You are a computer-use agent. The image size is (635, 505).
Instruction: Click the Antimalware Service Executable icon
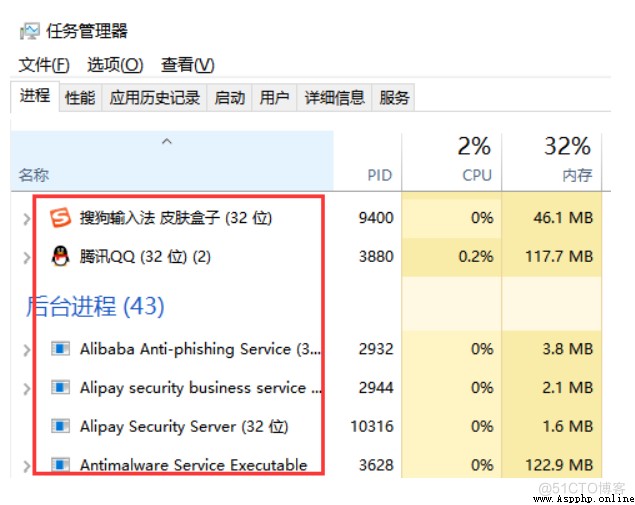click(60, 465)
